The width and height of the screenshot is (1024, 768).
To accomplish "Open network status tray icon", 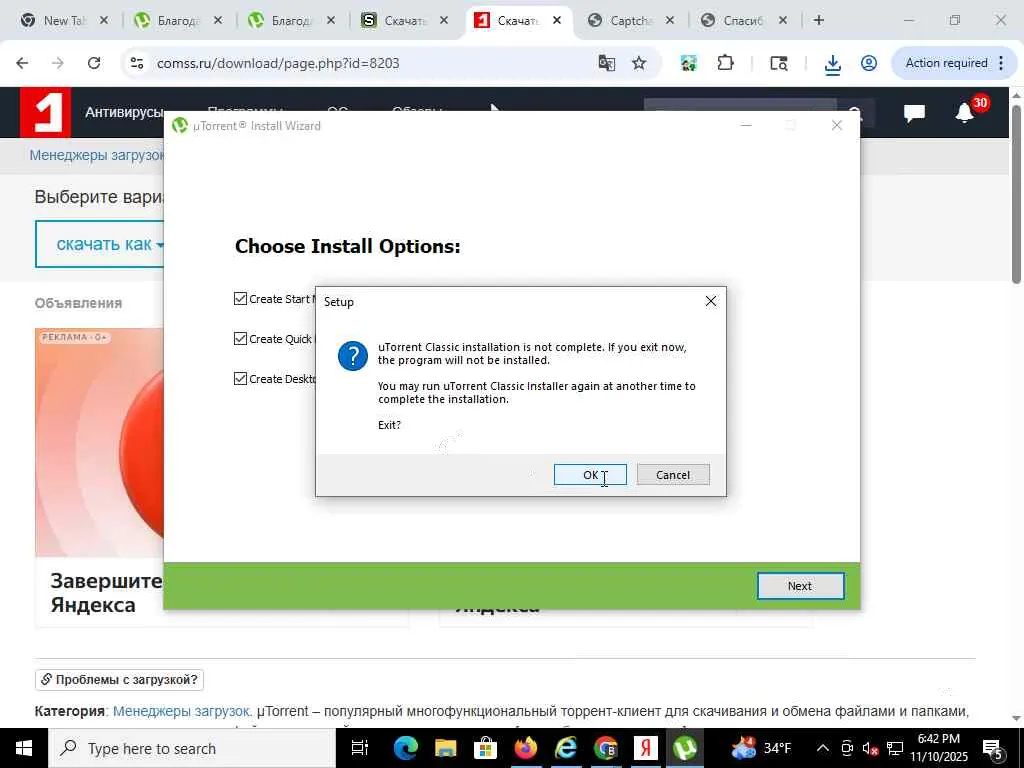I will [x=895, y=748].
